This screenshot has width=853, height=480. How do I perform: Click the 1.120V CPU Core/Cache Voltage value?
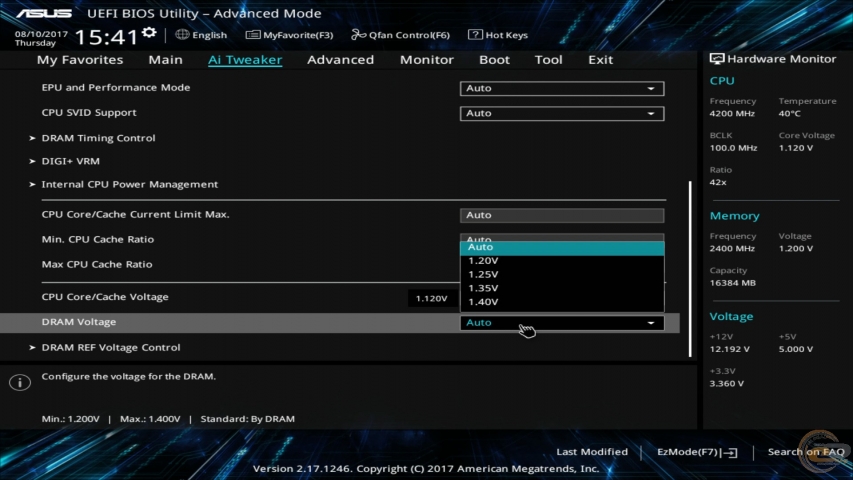click(x=432, y=298)
